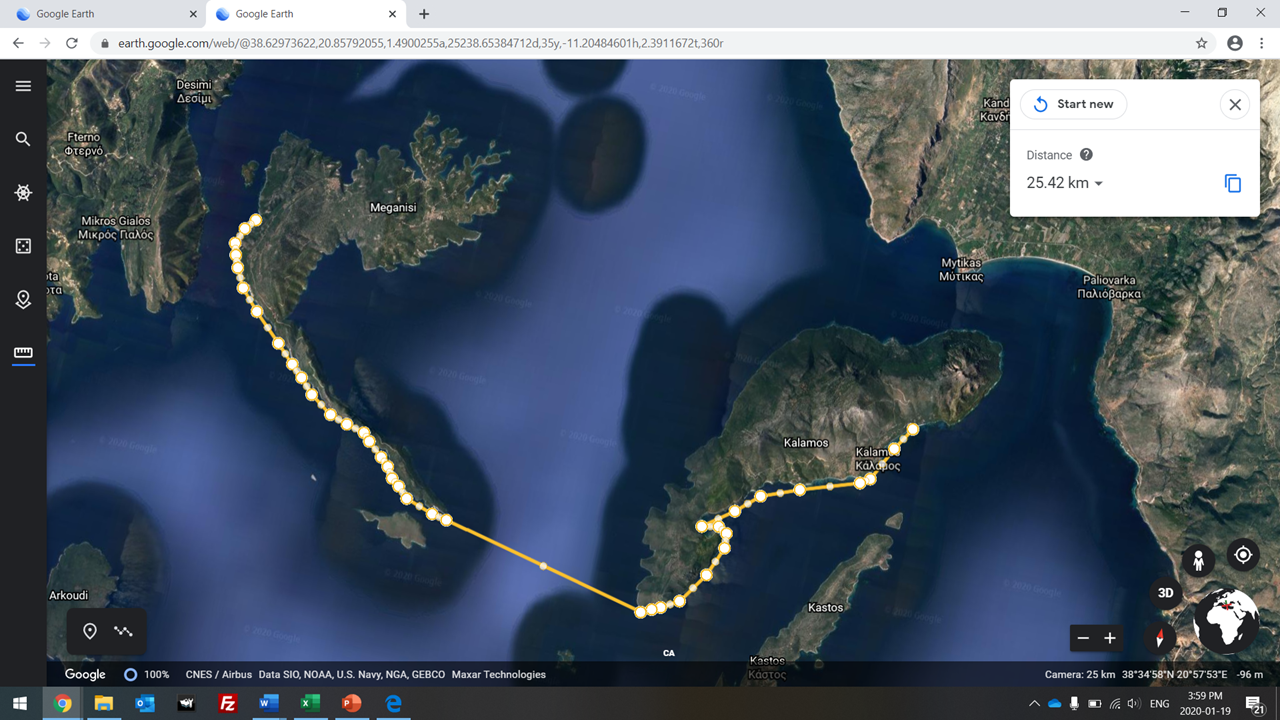Open Outlook from the taskbar

pos(145,703)
